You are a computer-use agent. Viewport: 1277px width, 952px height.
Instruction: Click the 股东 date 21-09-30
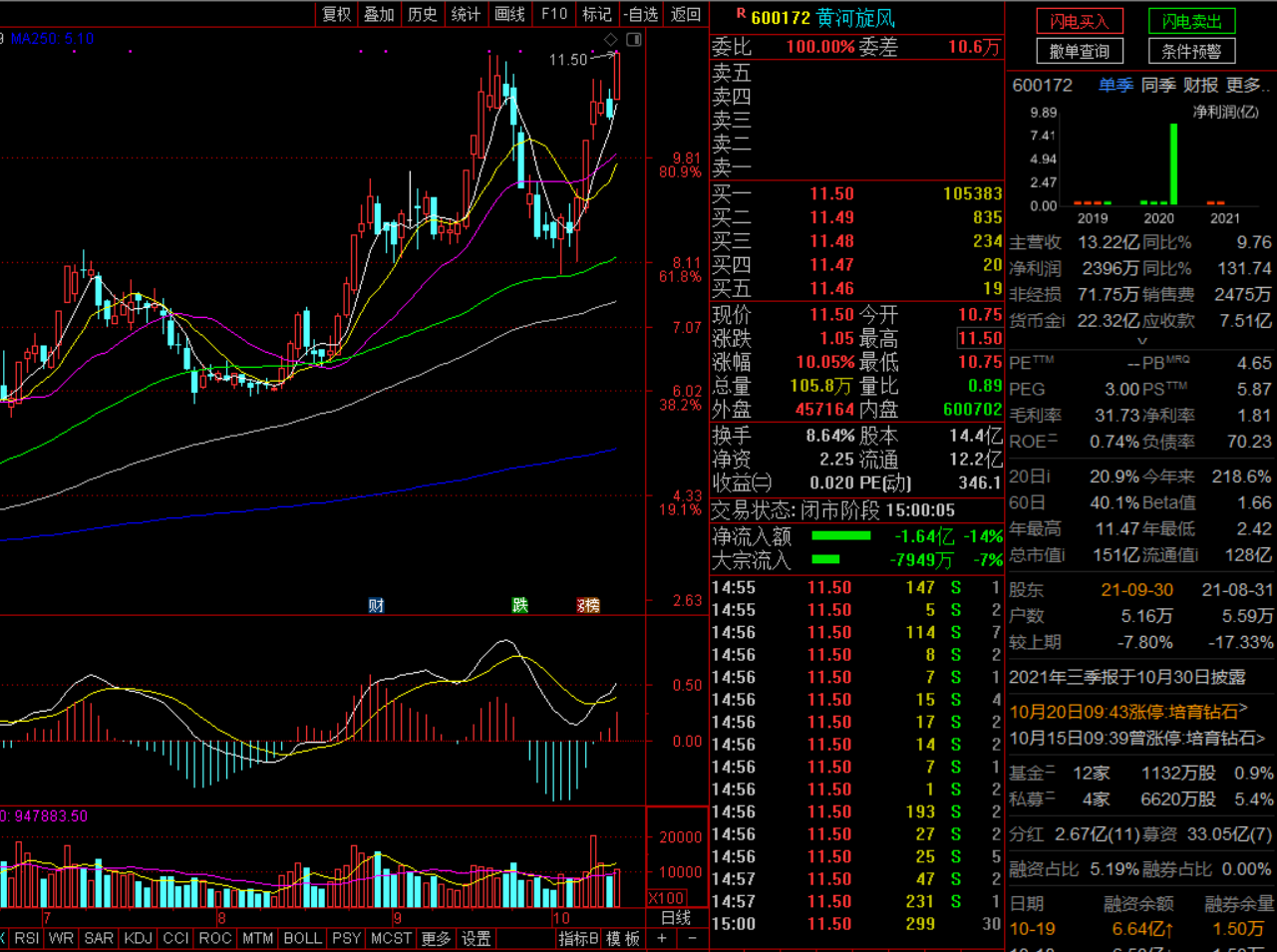point(1136,590)
